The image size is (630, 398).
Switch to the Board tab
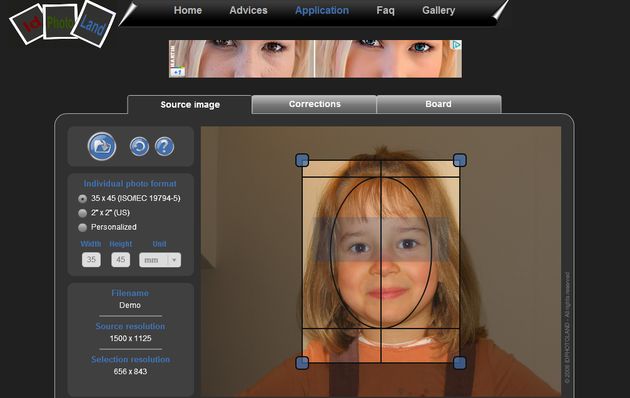tap(439, 104)
